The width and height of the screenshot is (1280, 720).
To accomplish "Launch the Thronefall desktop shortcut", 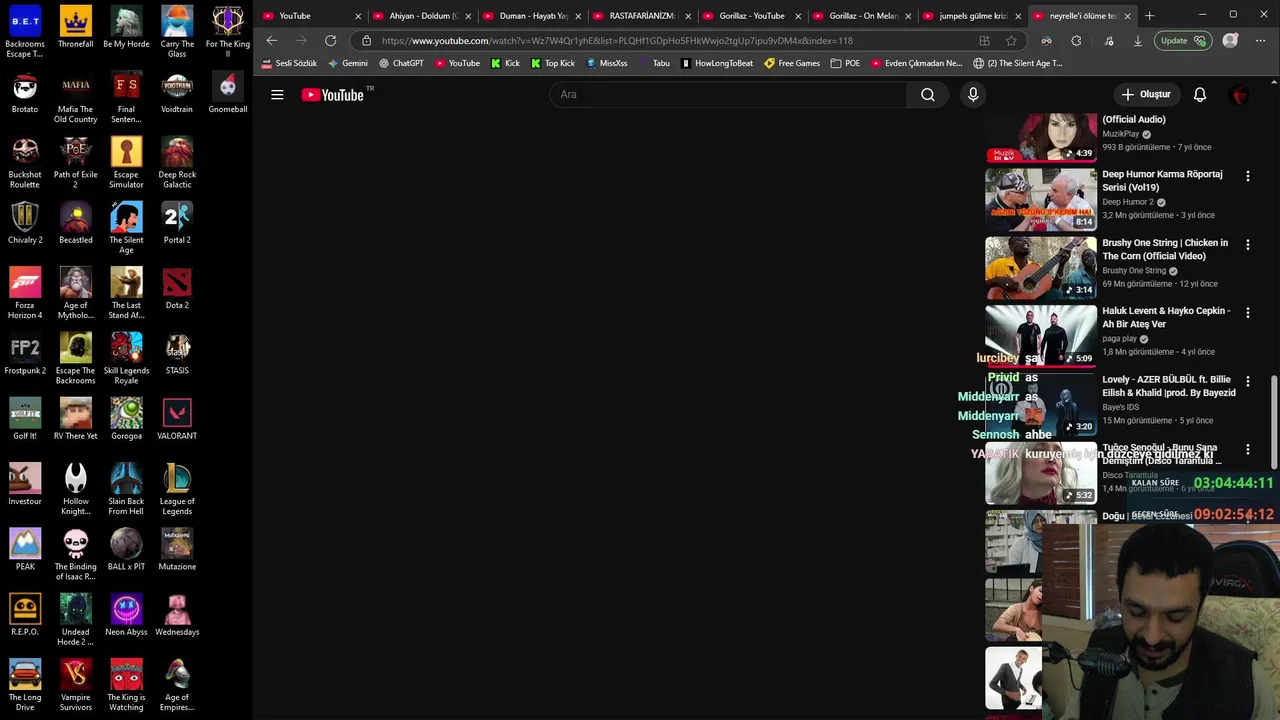I will click(x=76, y=27).
